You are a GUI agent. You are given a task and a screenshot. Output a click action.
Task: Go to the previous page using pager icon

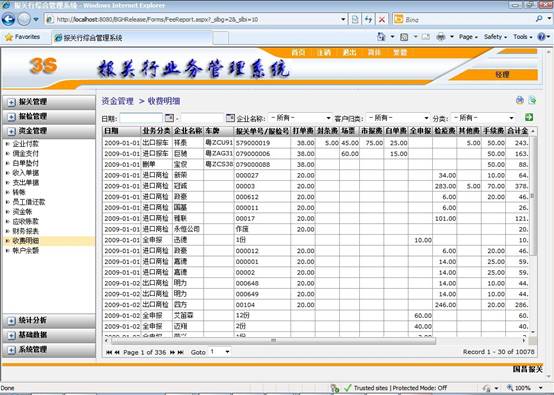click(x=117, y=352)
